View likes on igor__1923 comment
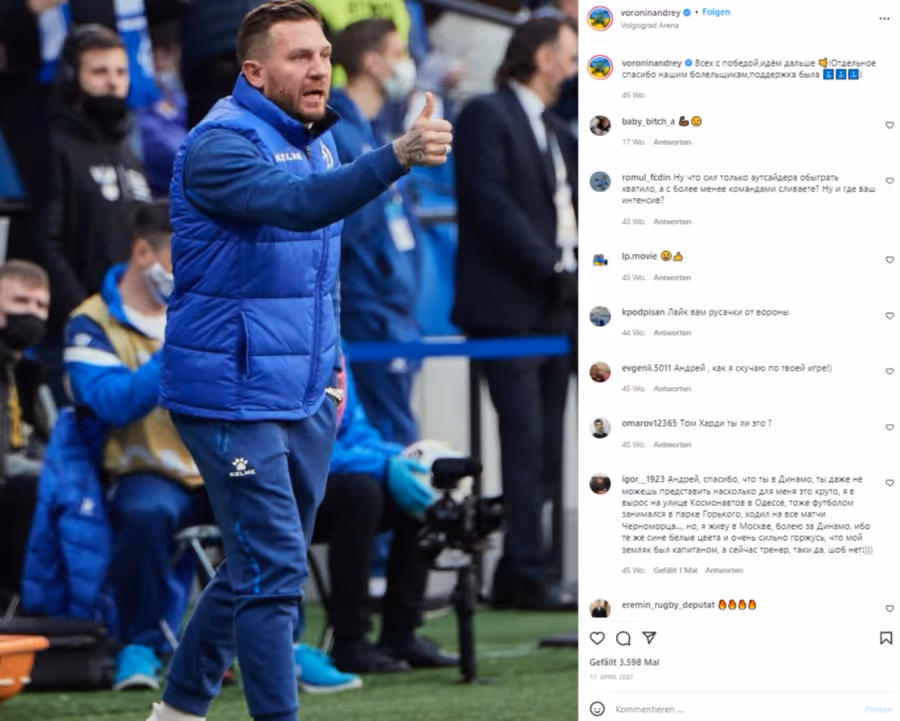Viewport: 900px width, 721px height. tap(675, 571)
